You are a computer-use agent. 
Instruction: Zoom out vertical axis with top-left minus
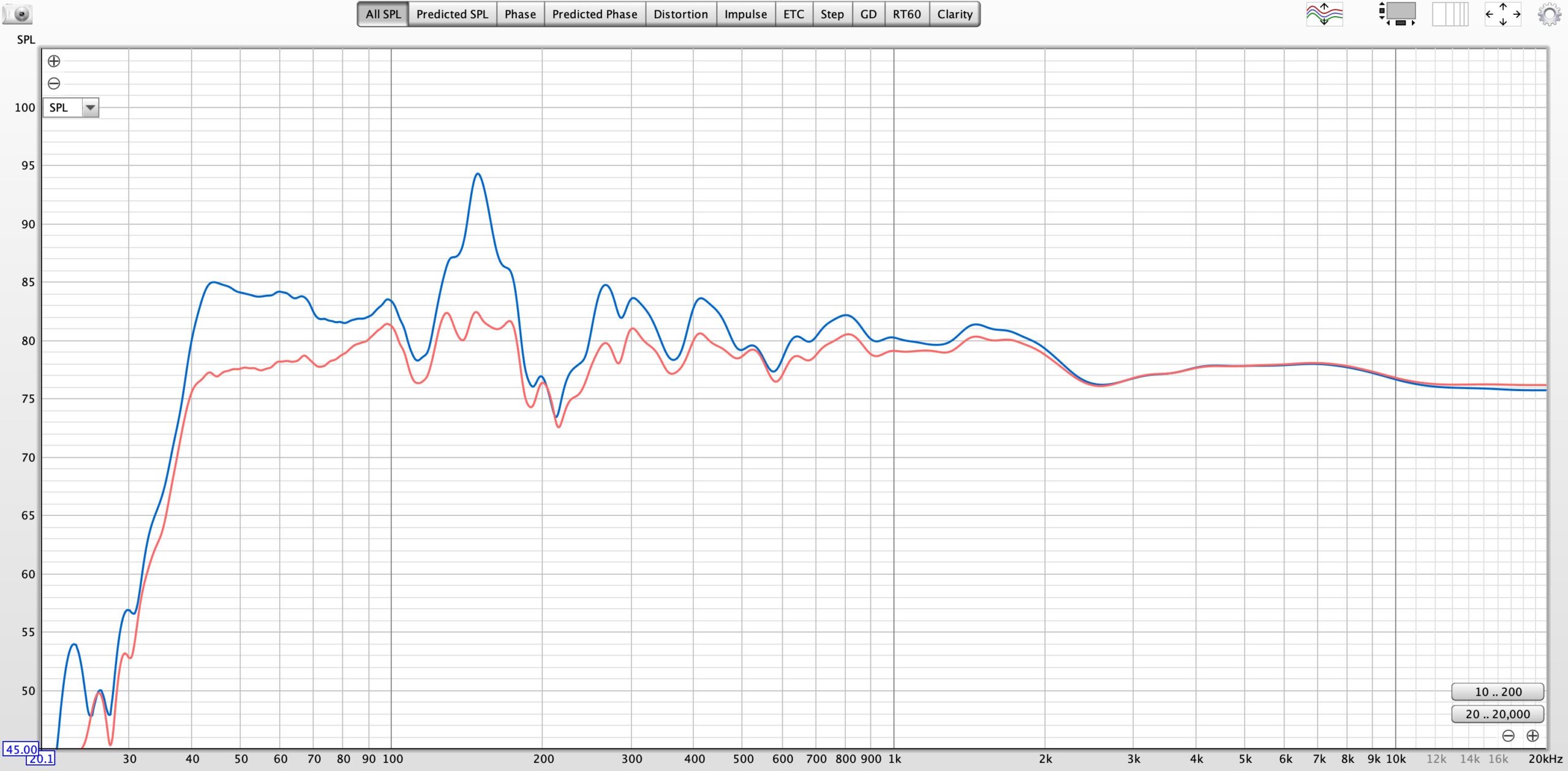(x=54, y=83)
